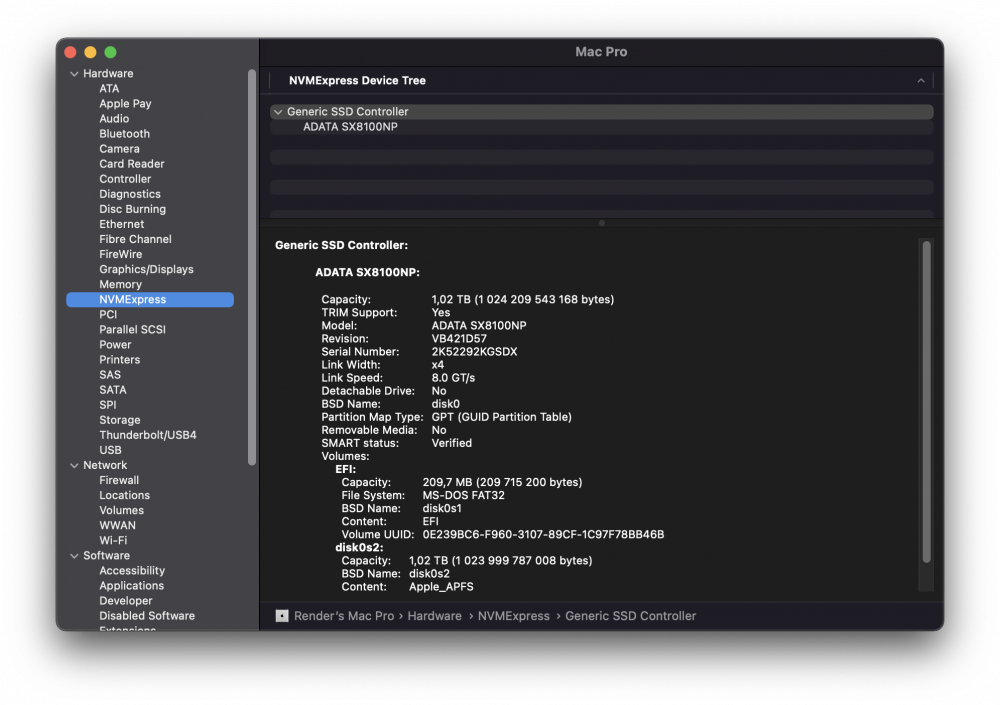
Task: Open Firewall under Network
Action: [x=119, y=480]
